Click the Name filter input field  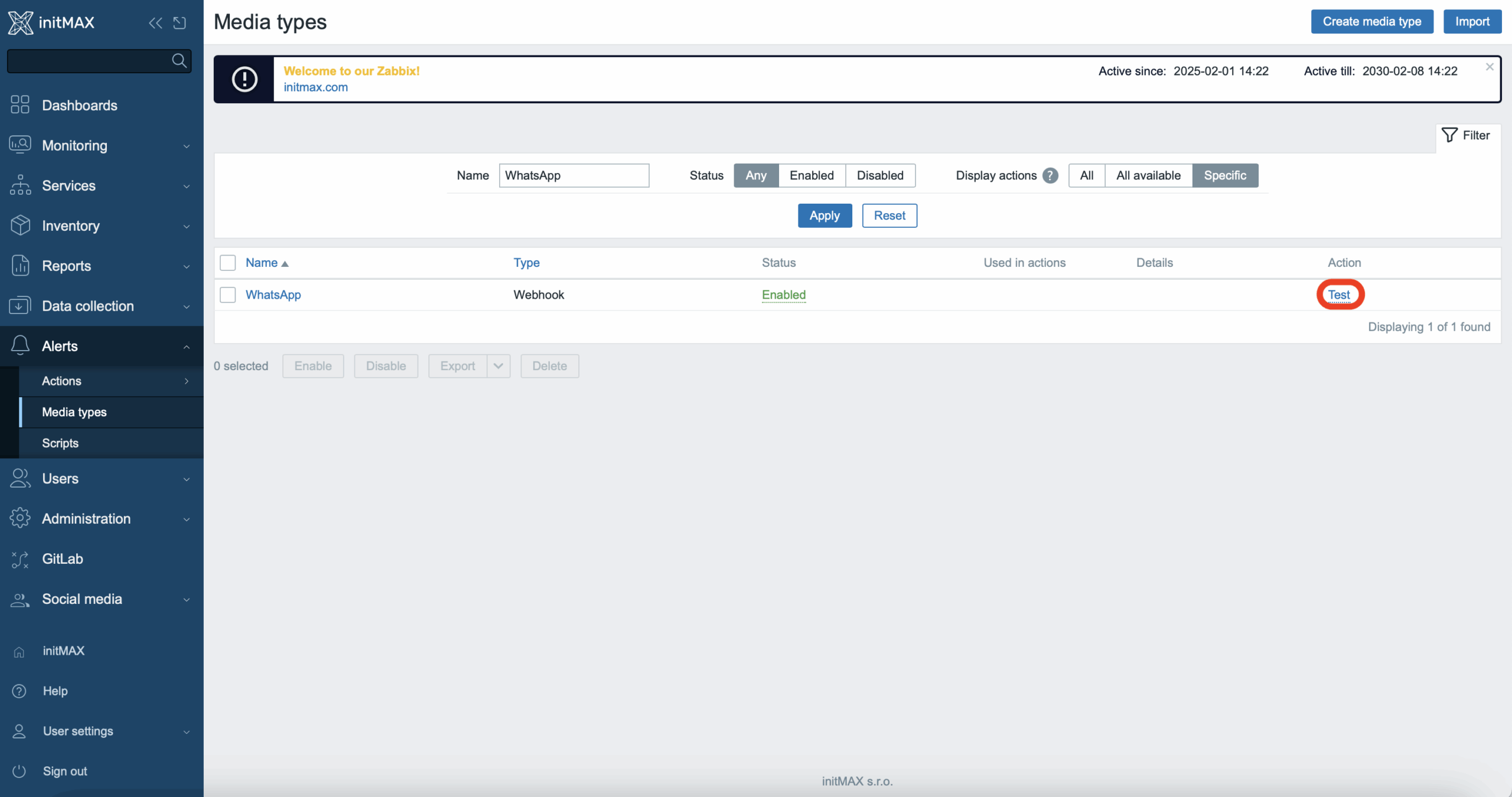pos(574,176)
